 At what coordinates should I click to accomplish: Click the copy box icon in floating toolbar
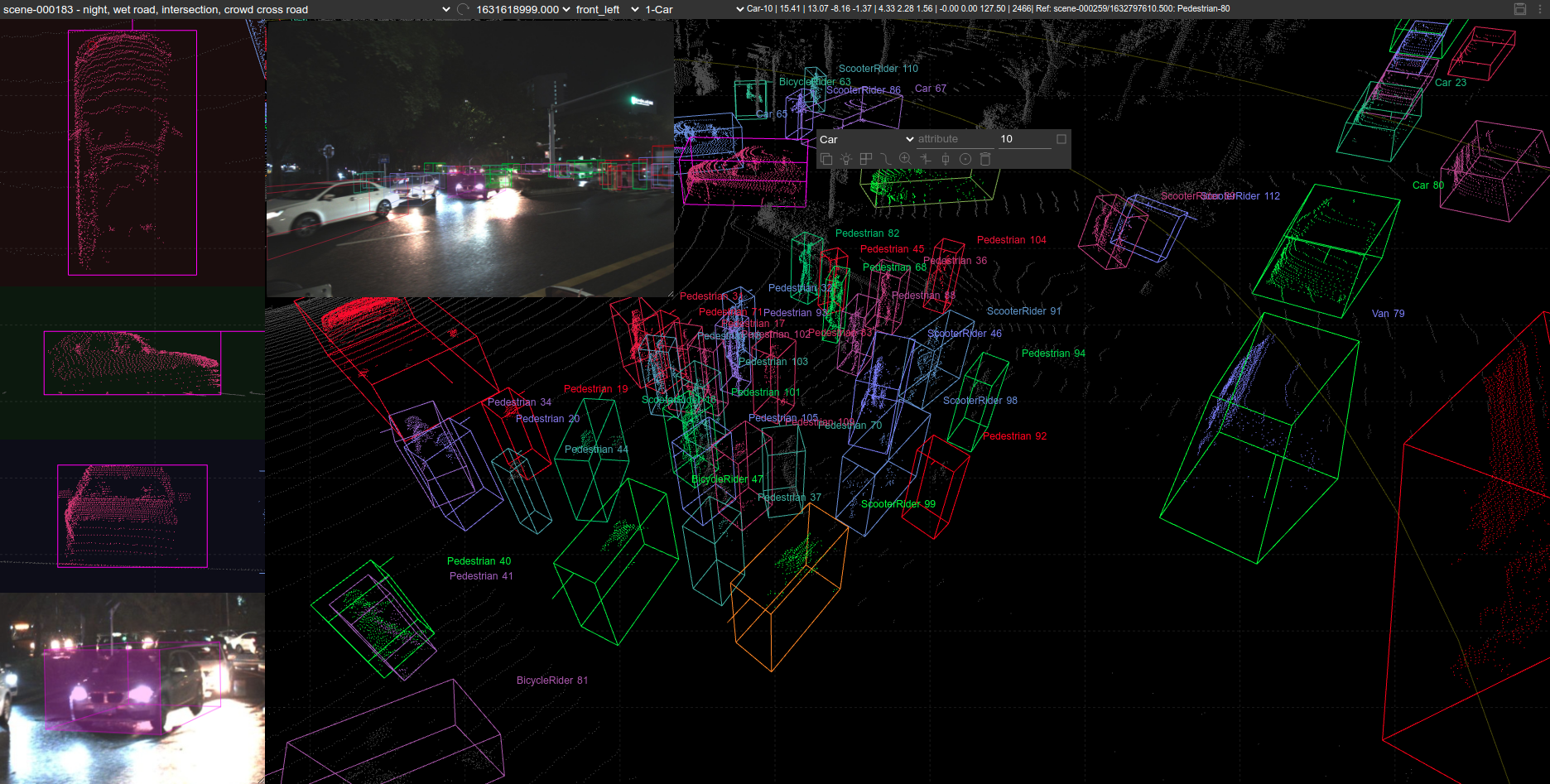tap(826, 159)
